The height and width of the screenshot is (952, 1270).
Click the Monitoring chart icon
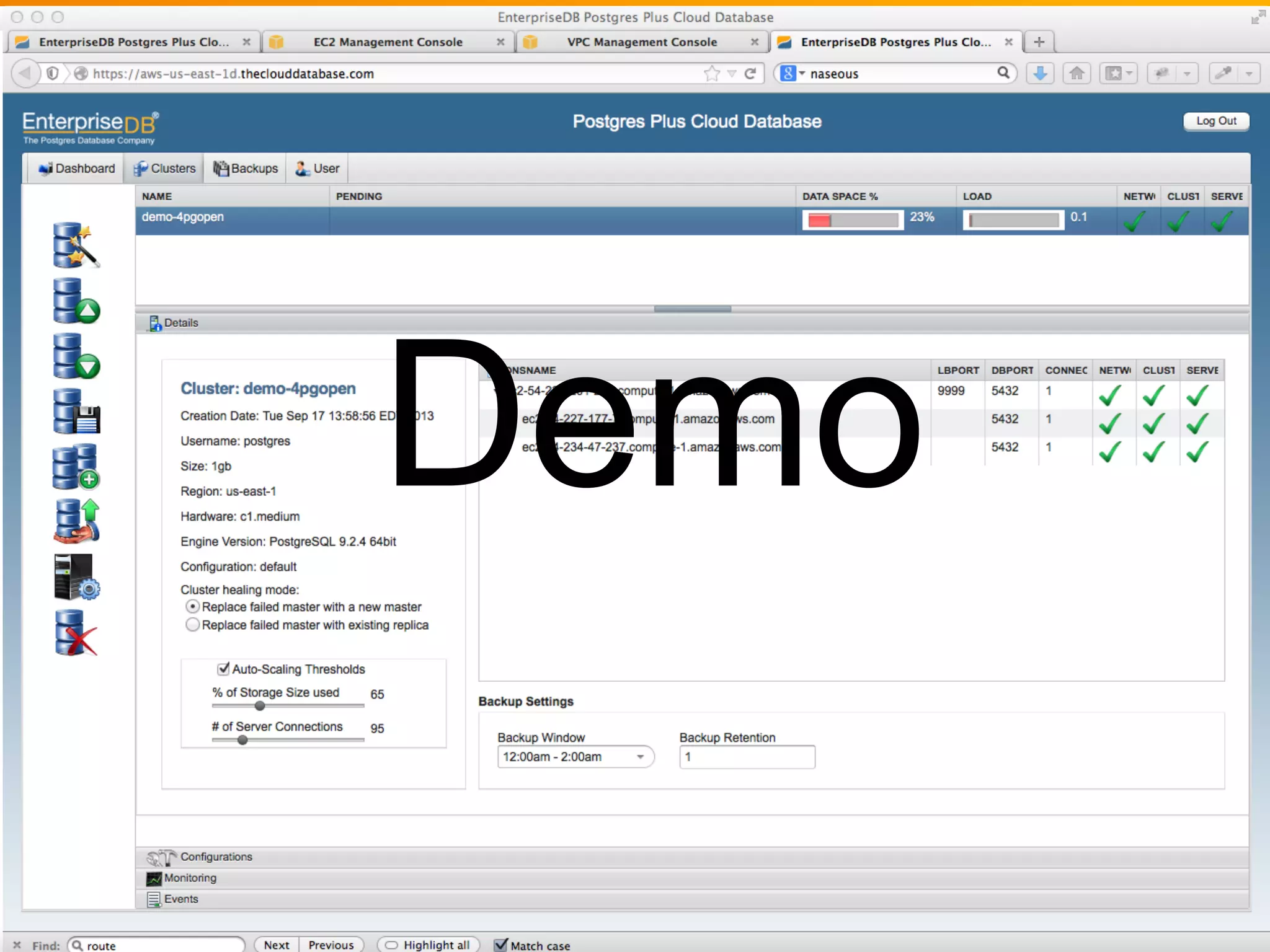(x=154, y=878)
